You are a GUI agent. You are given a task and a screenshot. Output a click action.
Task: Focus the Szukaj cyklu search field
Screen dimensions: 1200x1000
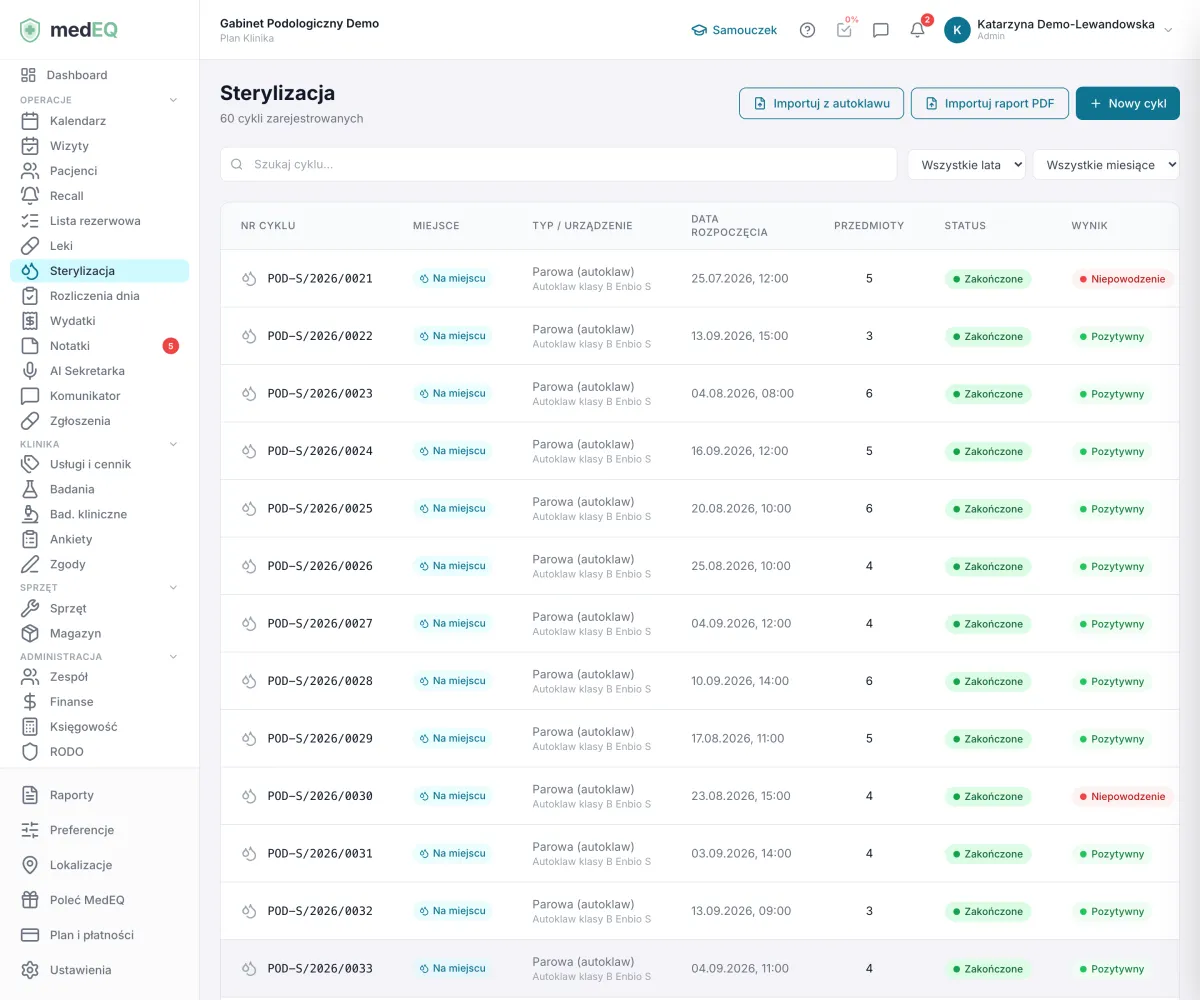[x=559, y=165]
